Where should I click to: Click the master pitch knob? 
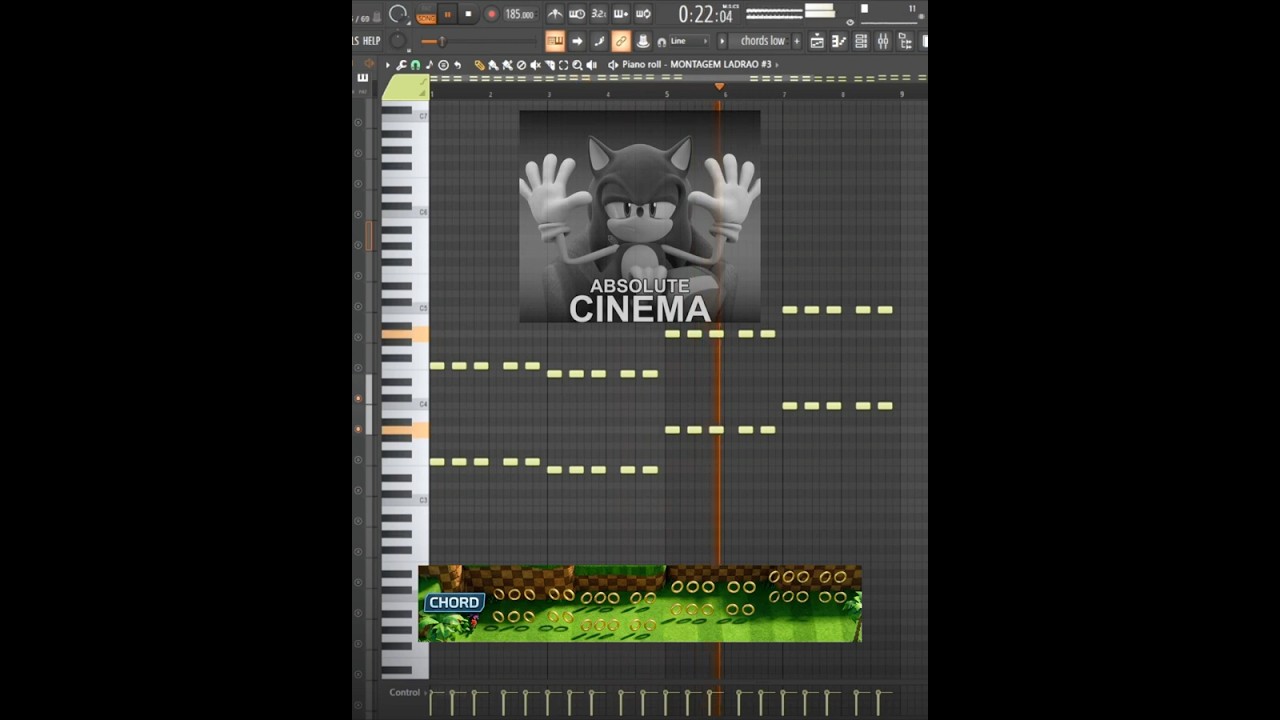(397, 41)
